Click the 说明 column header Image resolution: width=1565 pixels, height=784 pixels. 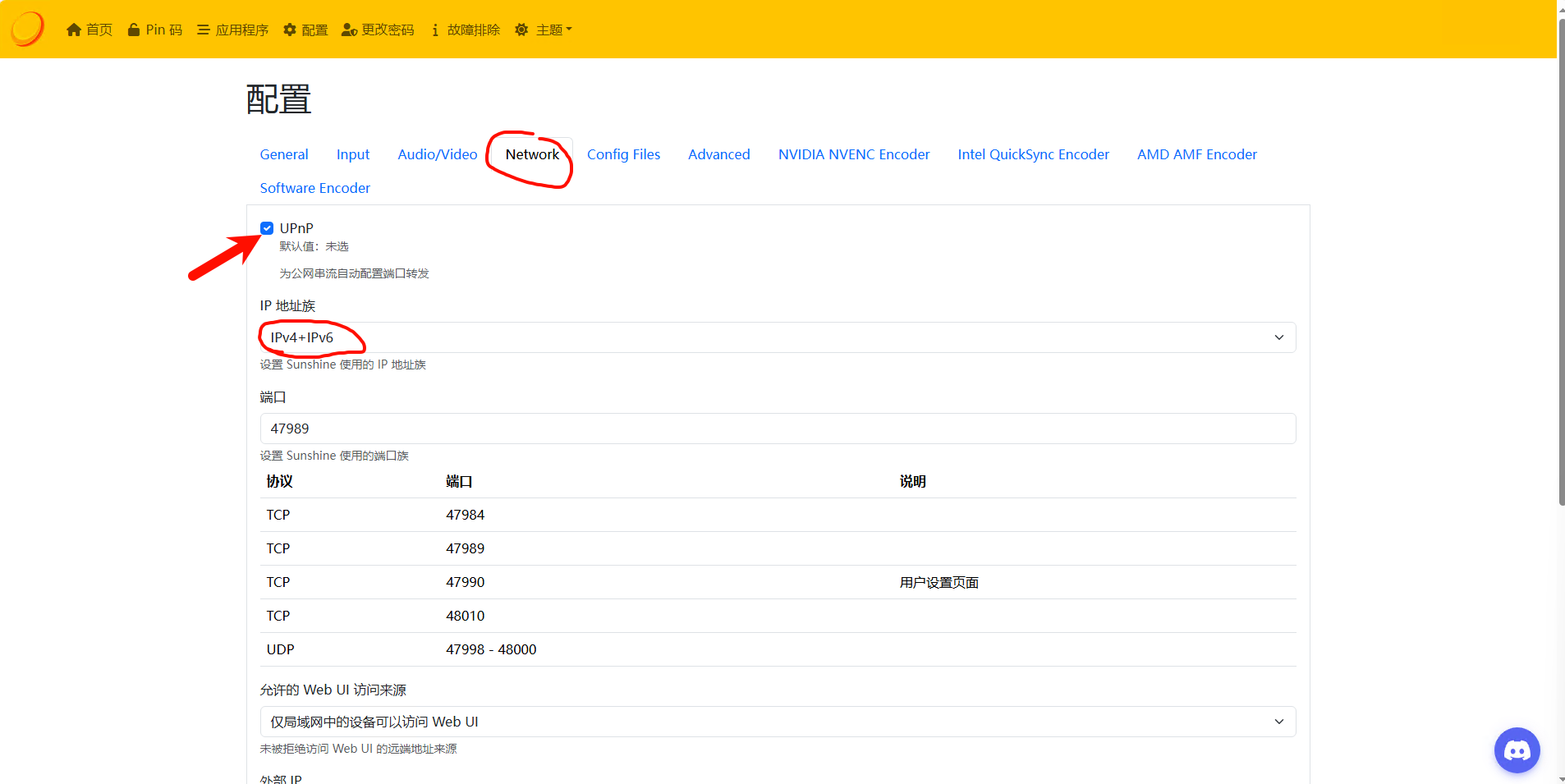912,481
